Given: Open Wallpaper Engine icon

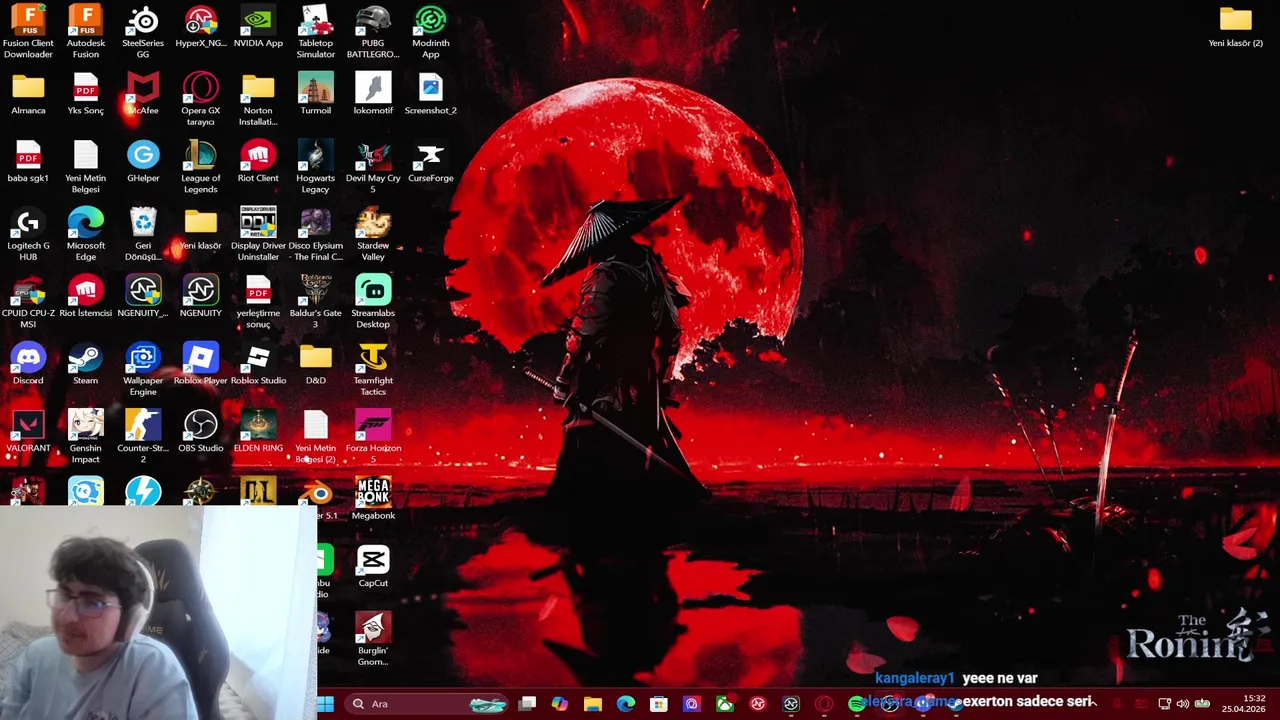Looking at the screenshot, I should [x=143, y=369].
